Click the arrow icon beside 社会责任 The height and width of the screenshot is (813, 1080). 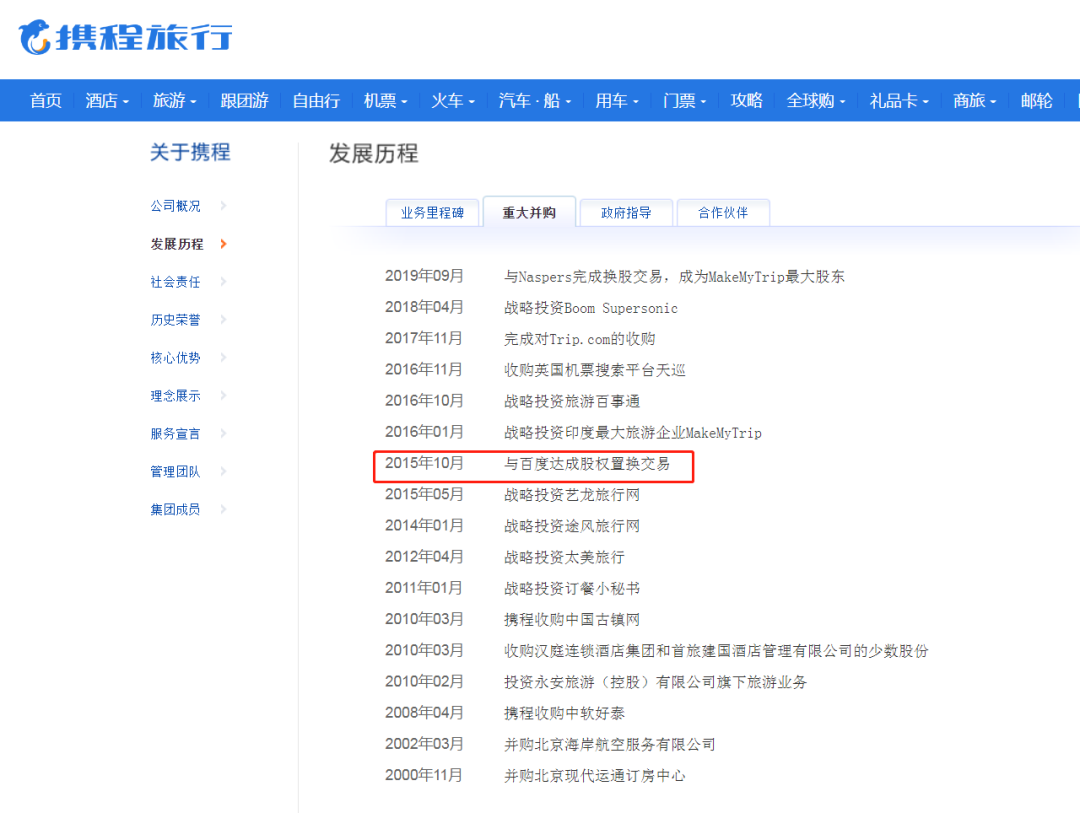[x=223, y=281]
